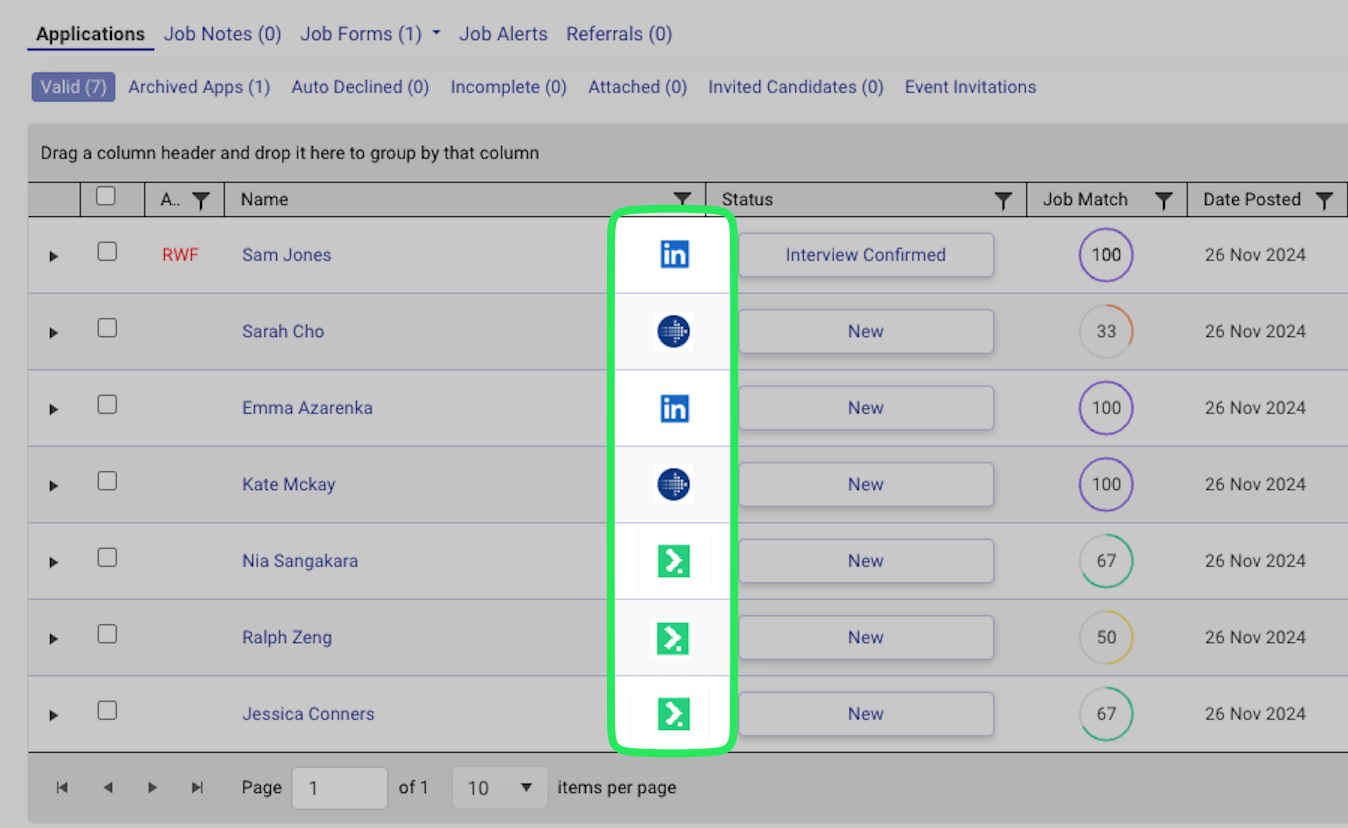This screenshot has width=1348, height=828.
Task: Click the green source icon for Jessica Conners
Action: (674, 714)
